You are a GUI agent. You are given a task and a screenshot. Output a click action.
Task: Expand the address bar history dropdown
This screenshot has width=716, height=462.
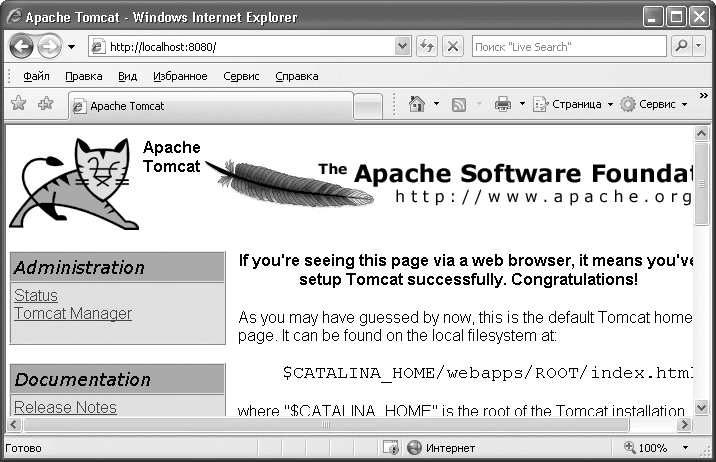click(402, 47)
